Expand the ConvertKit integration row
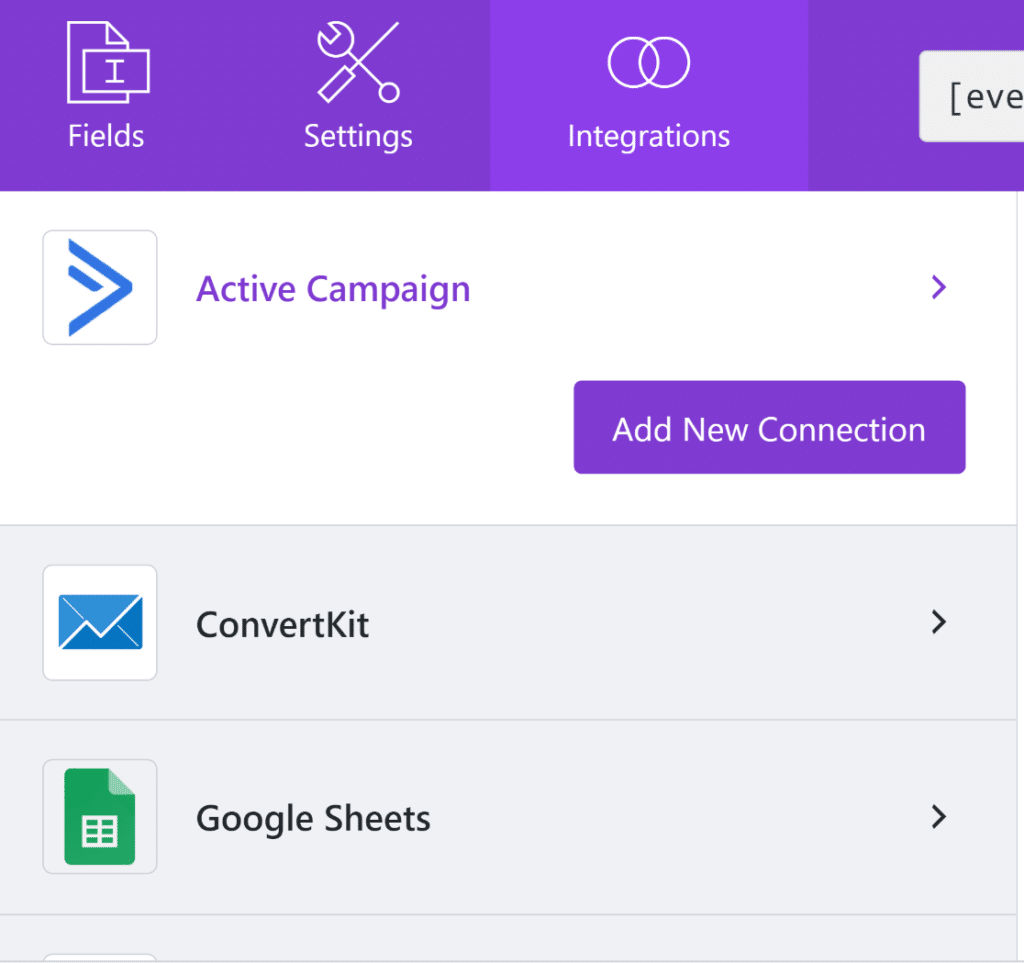1024x963 pixels. click(938, 622)
